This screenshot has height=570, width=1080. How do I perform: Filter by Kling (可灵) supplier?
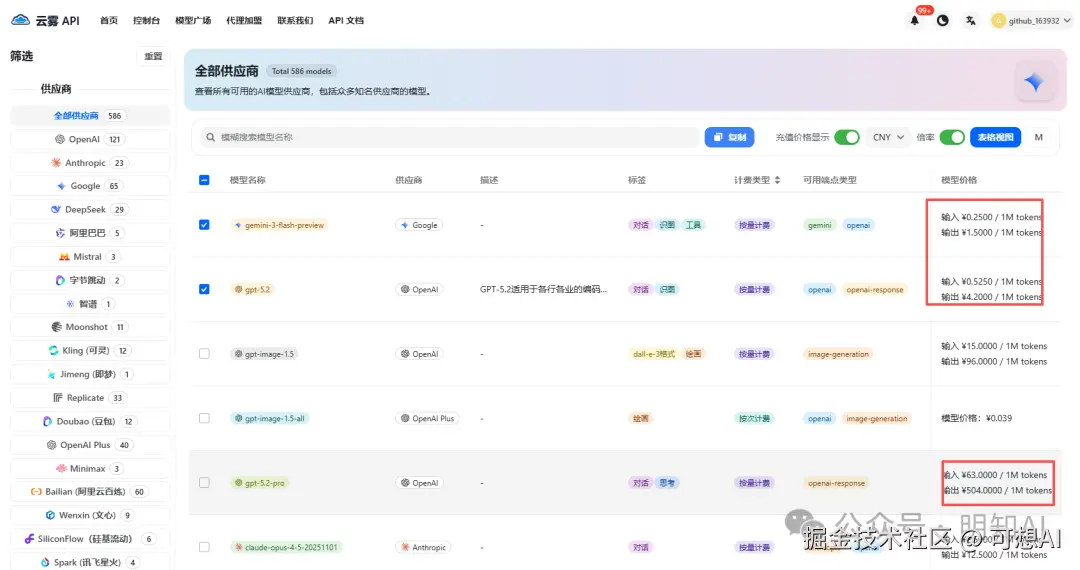90,350
